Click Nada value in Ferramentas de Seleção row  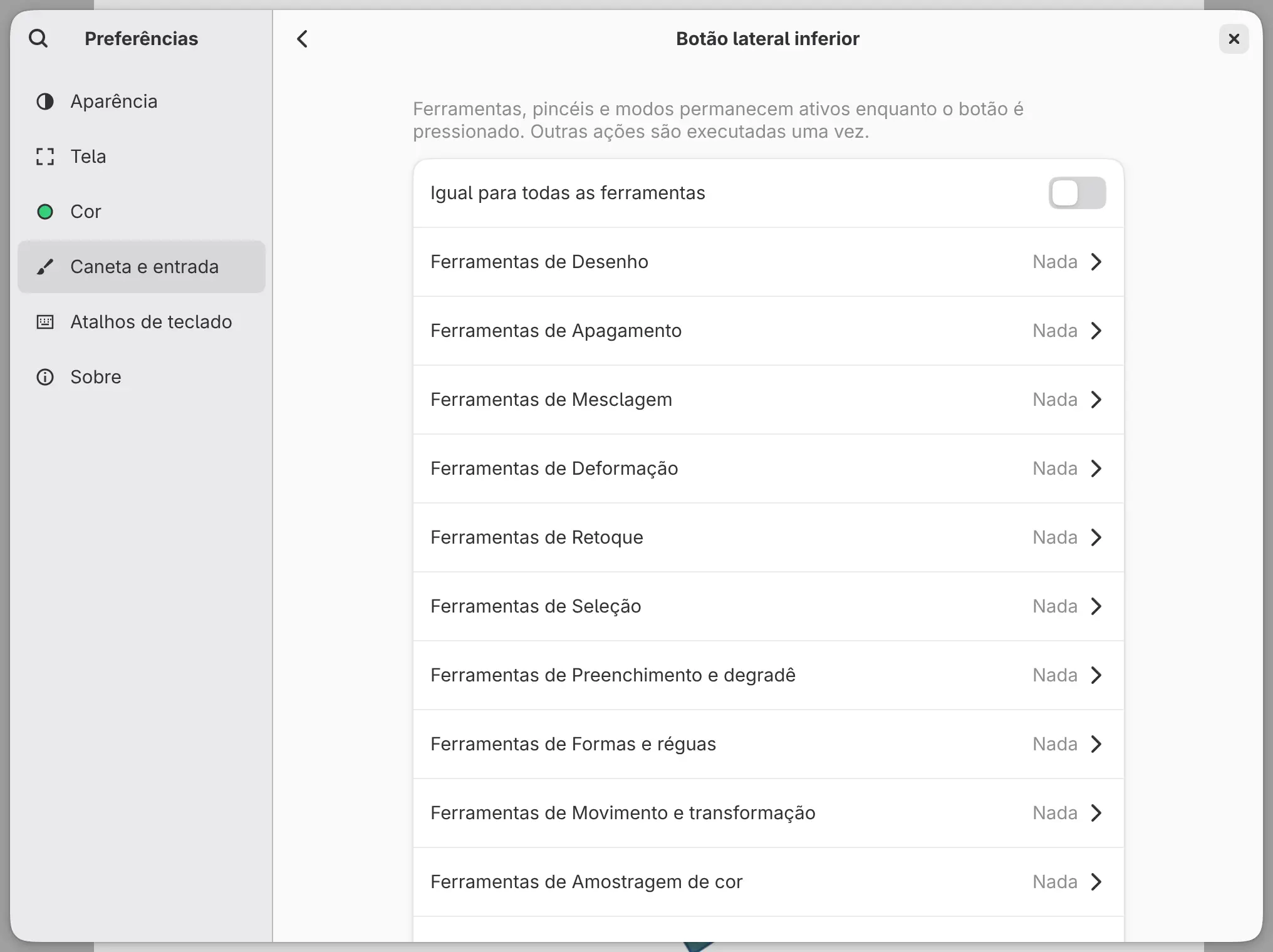pyautogui.click(x=1055, y=606)
